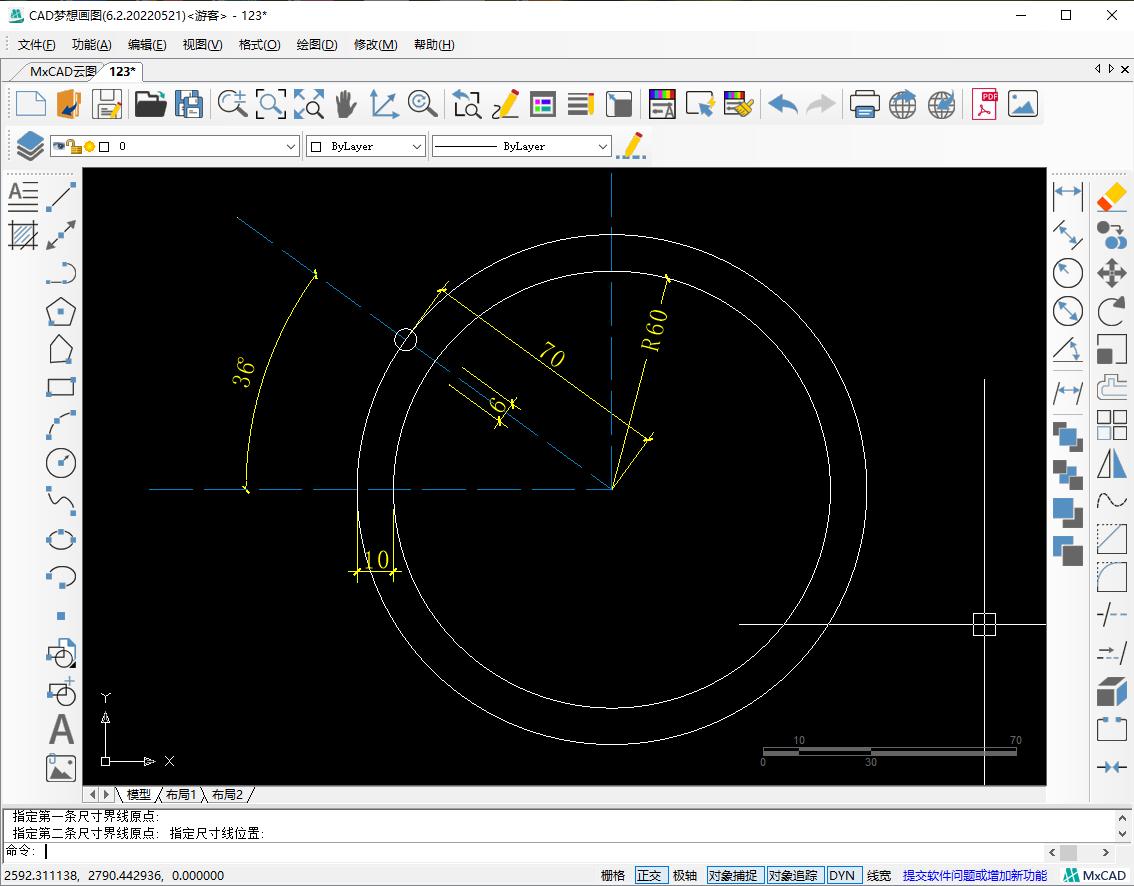The image size is (1134, 886).
Task: Export the drawing as PDF
Action: click(984, 103)
